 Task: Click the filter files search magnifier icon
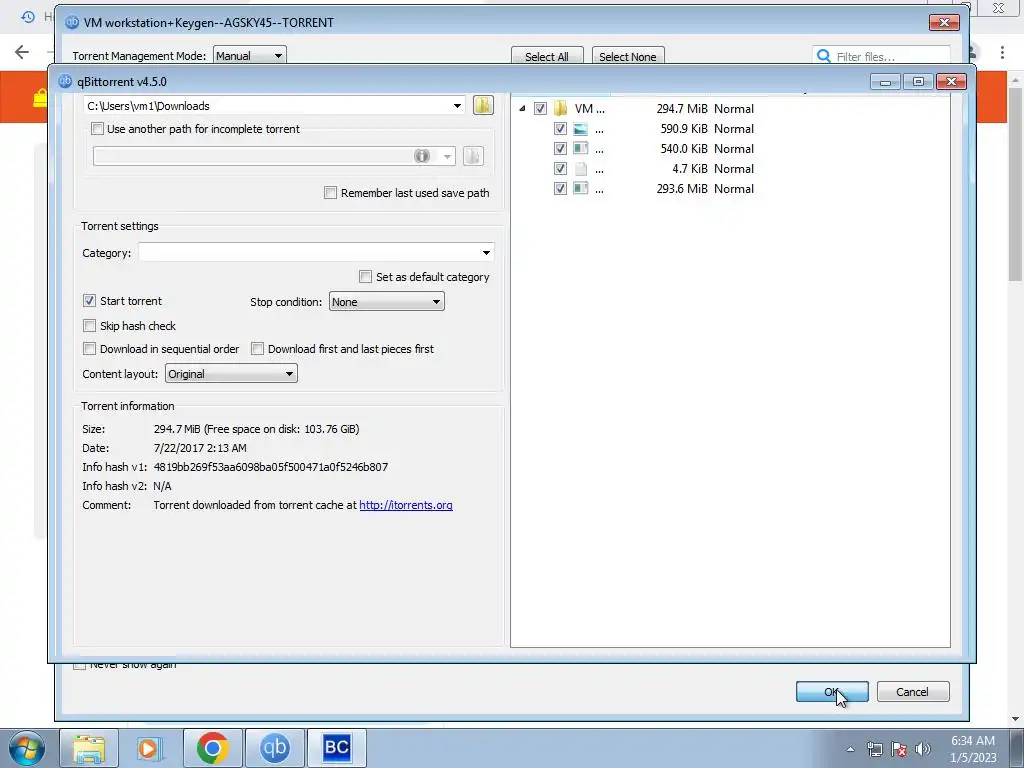pos(824,56)
